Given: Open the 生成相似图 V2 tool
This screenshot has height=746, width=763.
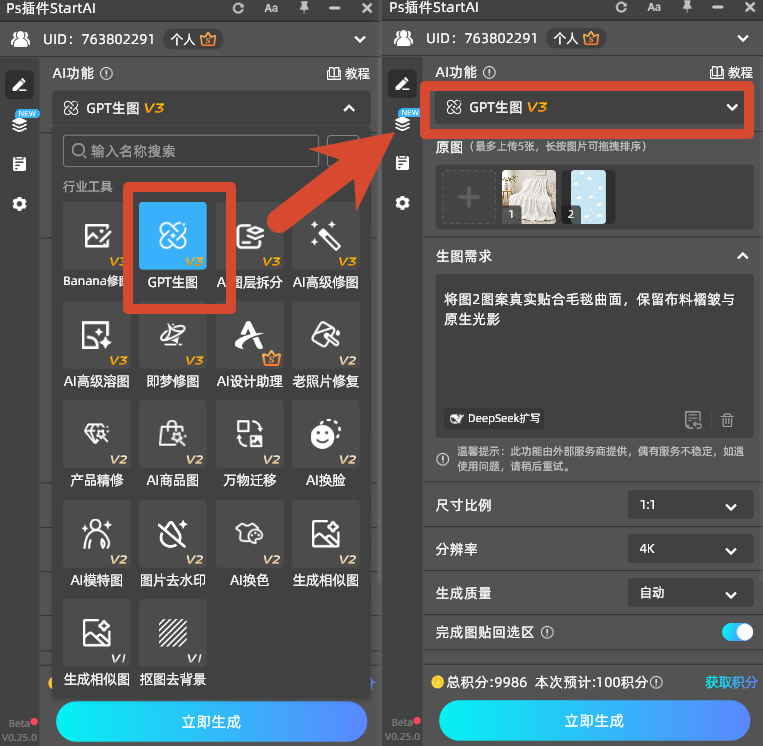Looking at the screenshot, I should (x=326, y=534).
